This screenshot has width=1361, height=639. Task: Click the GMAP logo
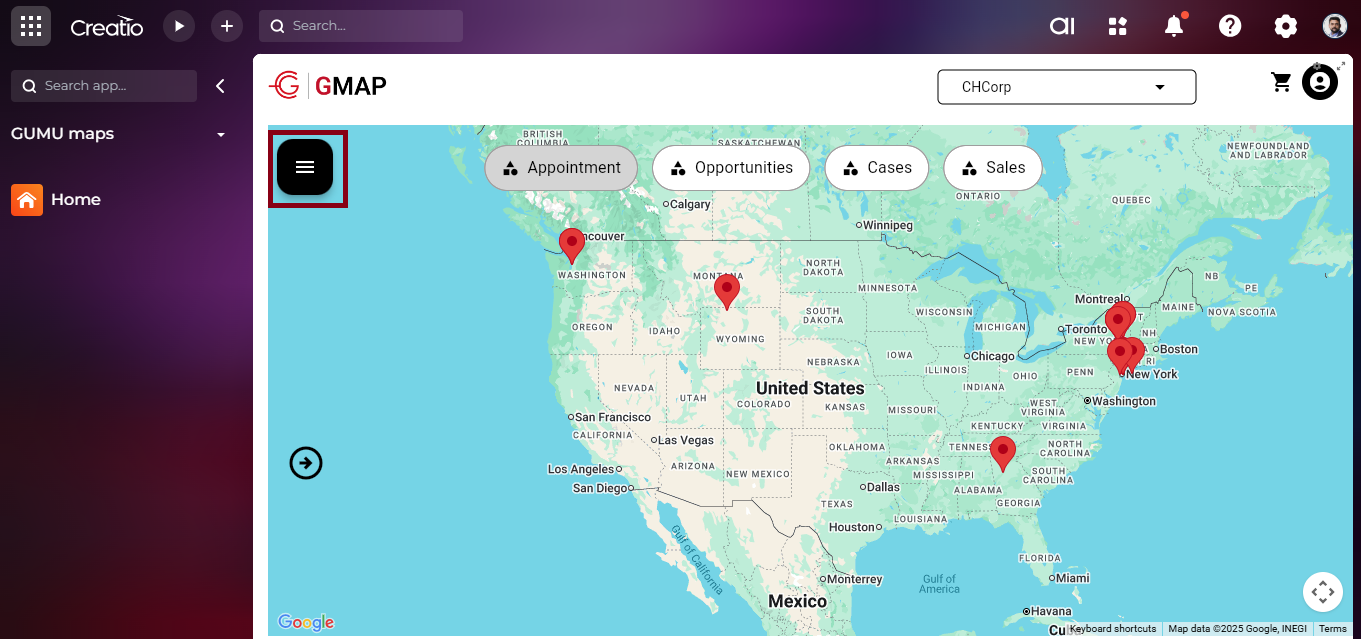(328, 86)
